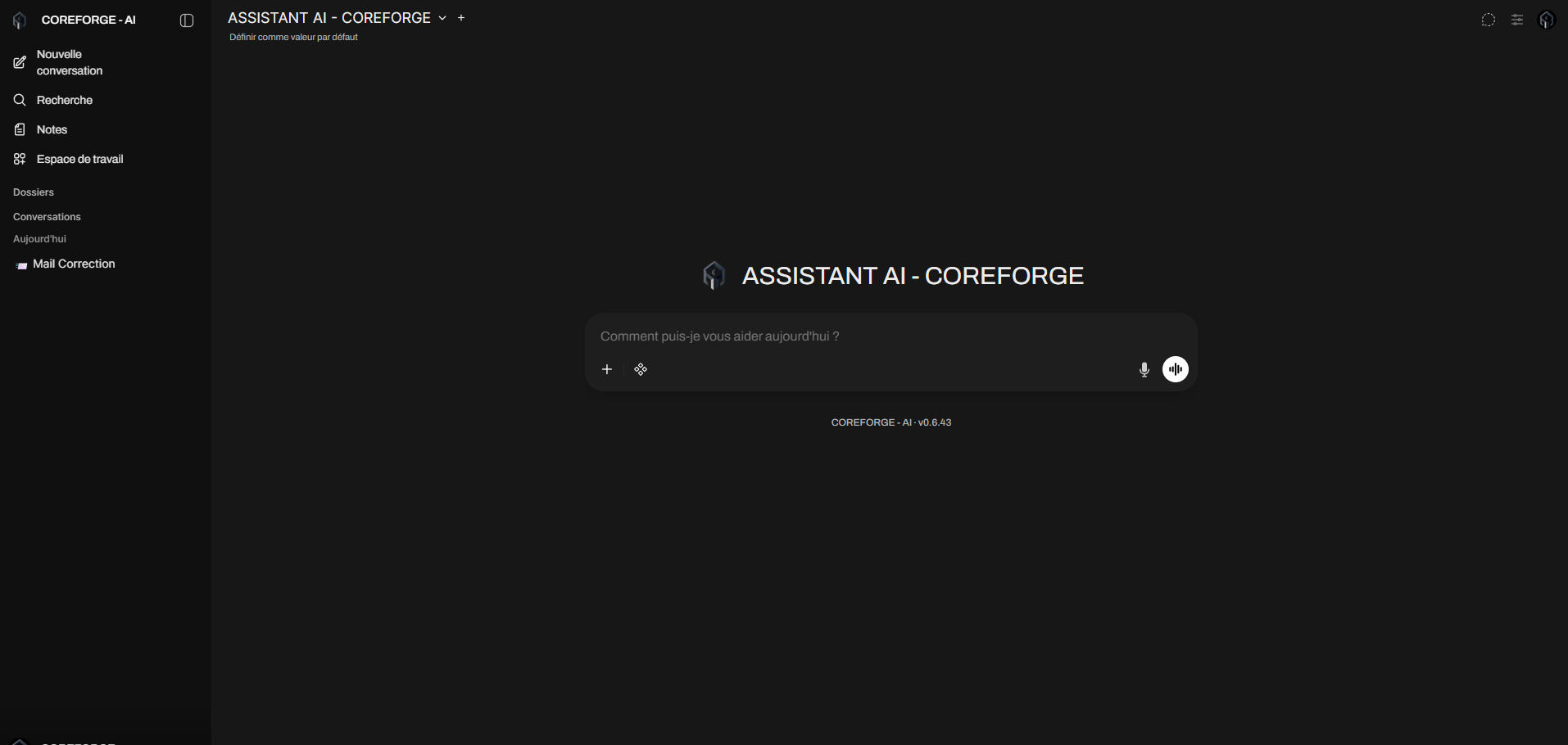1568x745 pixels.
Task: Toggle temporary chat dashed-circle icon
Action: pyautogui.click(x=1489, y=20)
